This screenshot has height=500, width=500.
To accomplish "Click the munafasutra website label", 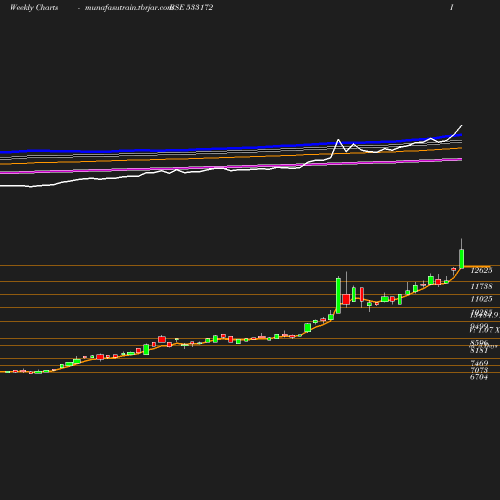I will pyautogui.click(x=128, y=8).
